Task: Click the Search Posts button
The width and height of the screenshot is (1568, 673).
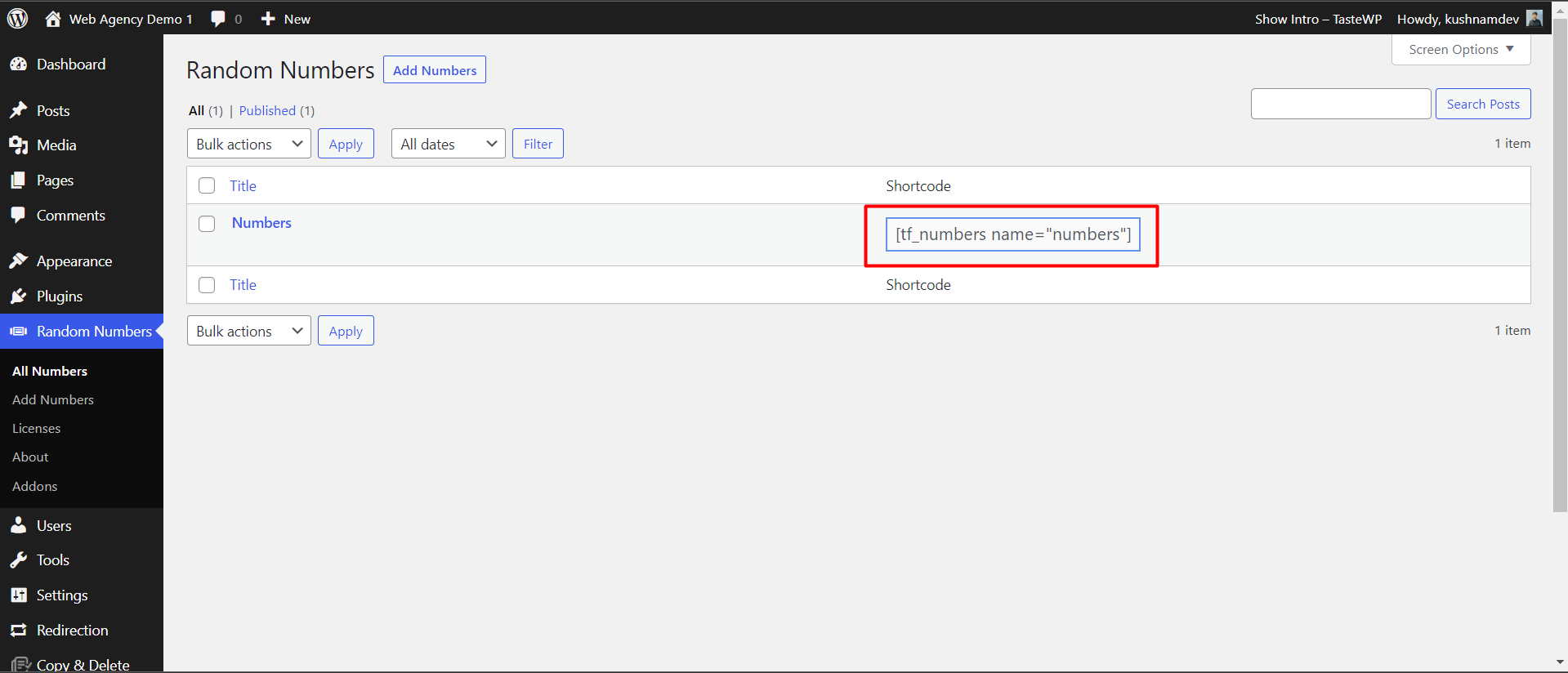Action: (x=1483, y=104)
